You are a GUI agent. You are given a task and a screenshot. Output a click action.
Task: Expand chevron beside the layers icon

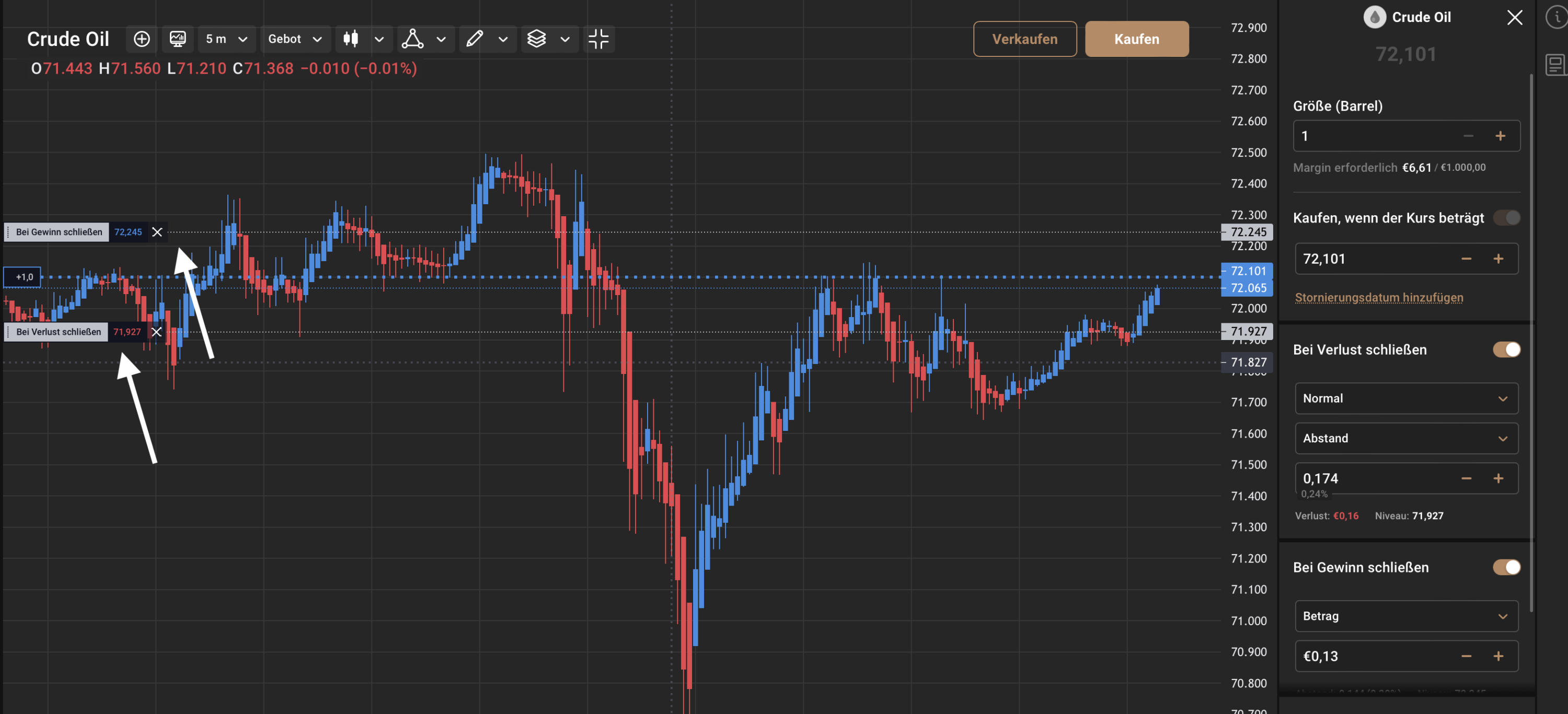click(x=565, y=39)
